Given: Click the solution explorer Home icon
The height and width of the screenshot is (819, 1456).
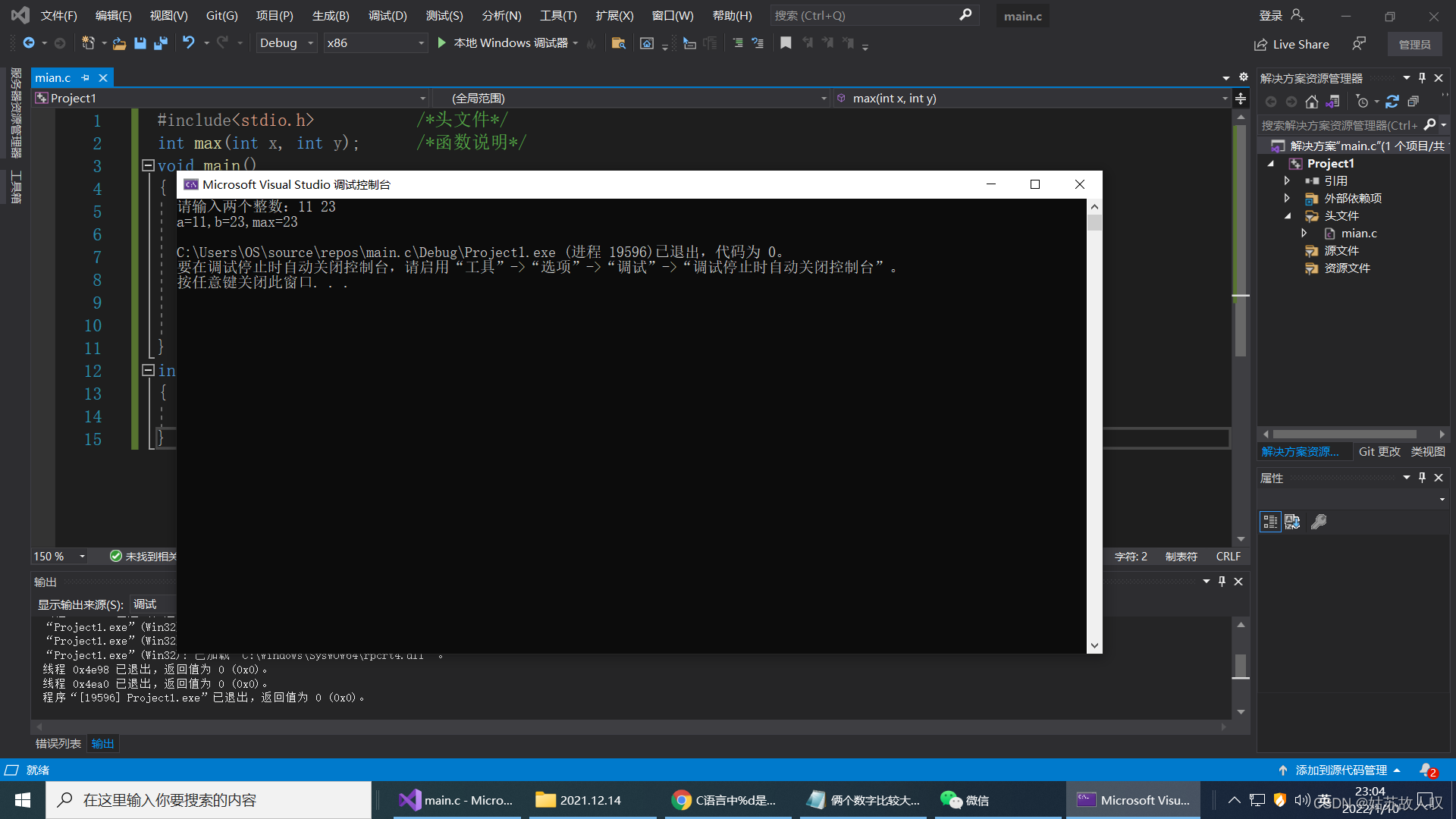Looking at the screenshot, I should click(x=1312, y=102).
